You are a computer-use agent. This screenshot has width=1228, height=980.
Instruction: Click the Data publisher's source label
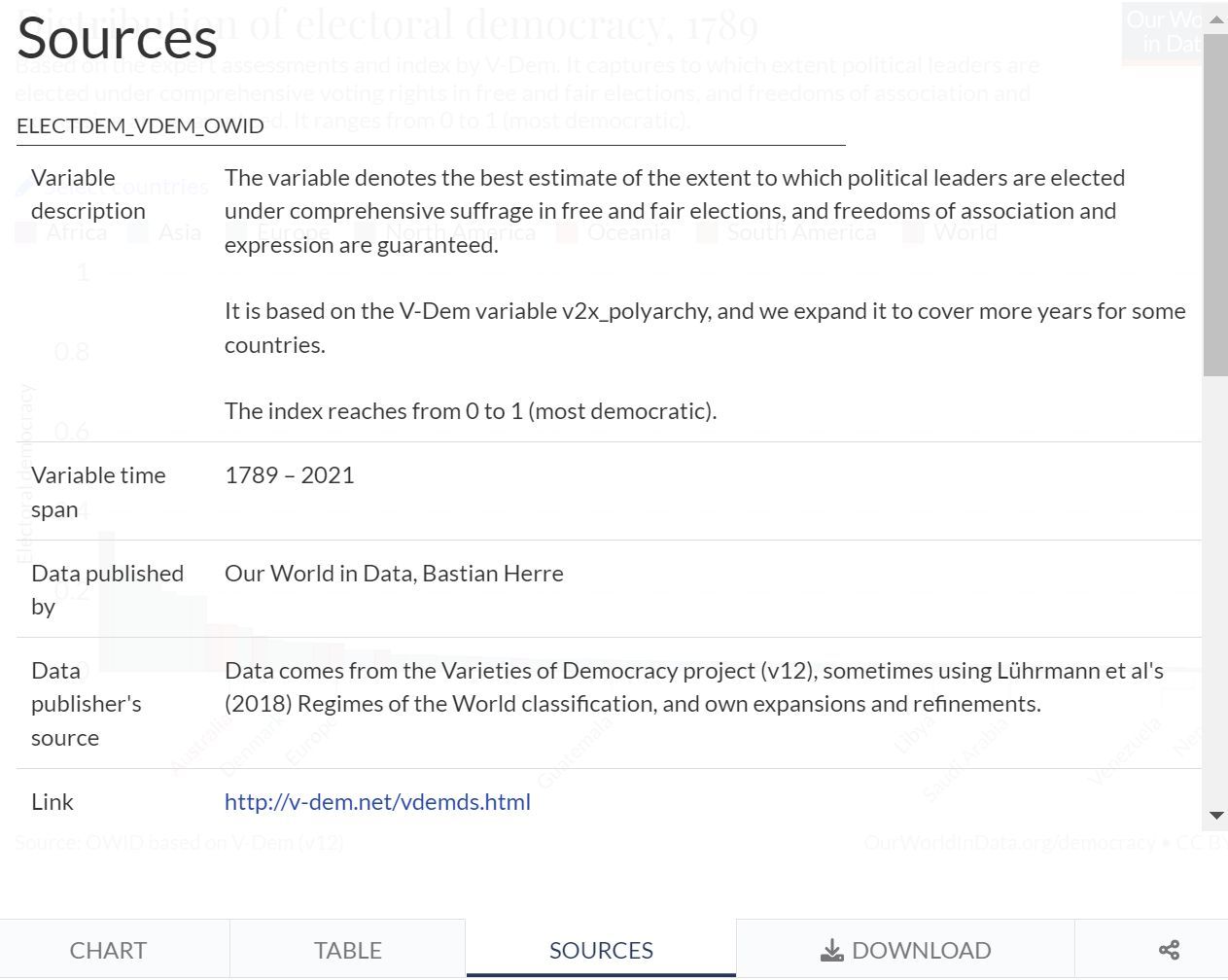pos(86,704)
